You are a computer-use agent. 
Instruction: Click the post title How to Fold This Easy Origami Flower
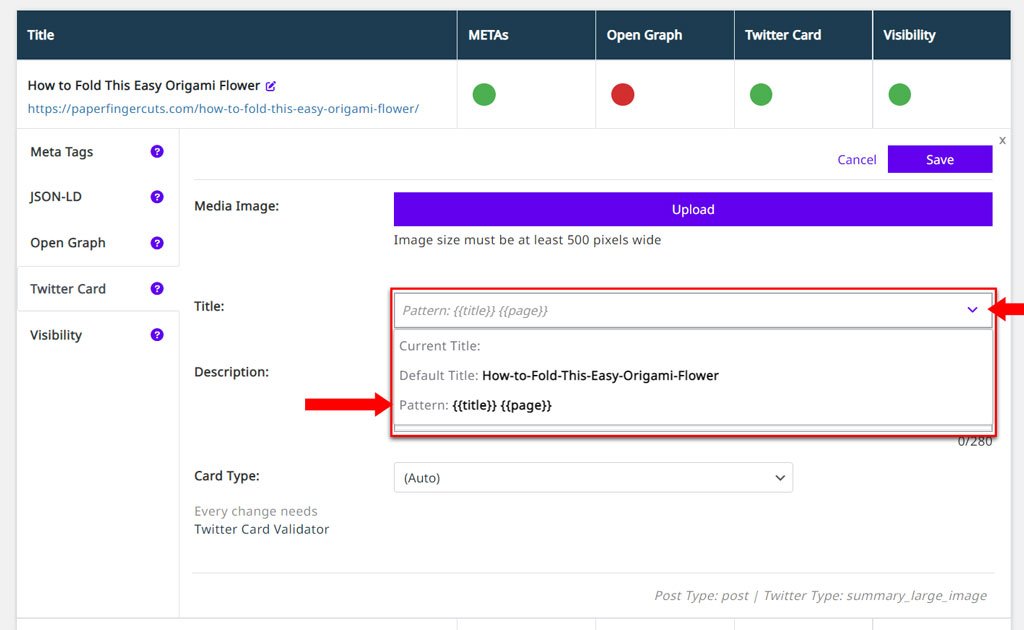click(144, 86)
